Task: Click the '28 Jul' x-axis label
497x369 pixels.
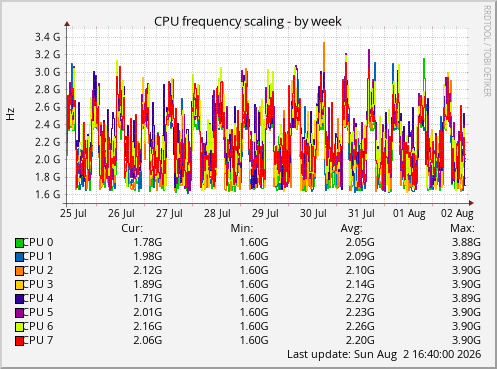Action: pyautogui.click(x=217, y=213)
